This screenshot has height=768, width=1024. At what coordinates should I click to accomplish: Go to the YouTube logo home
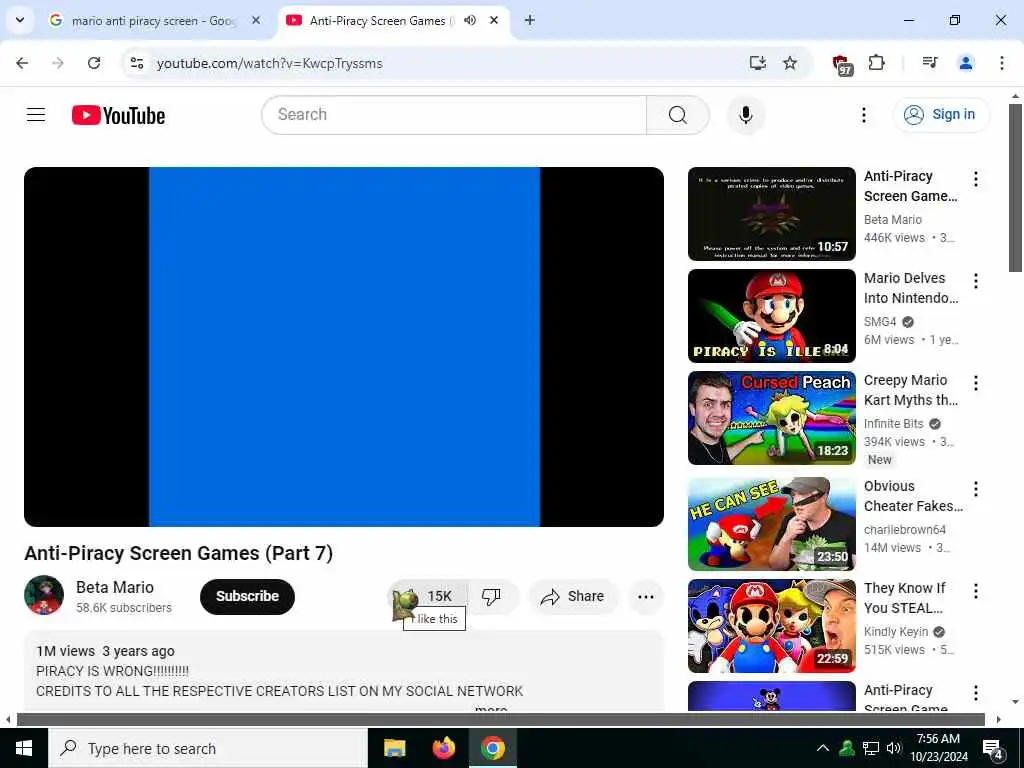click(x=118, y=116)
